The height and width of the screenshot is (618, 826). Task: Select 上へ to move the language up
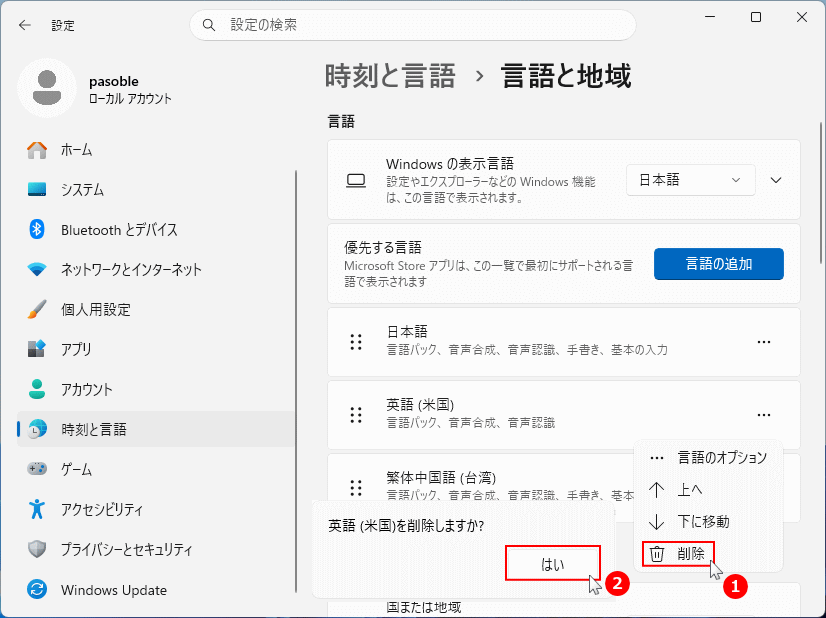[687, 489]
